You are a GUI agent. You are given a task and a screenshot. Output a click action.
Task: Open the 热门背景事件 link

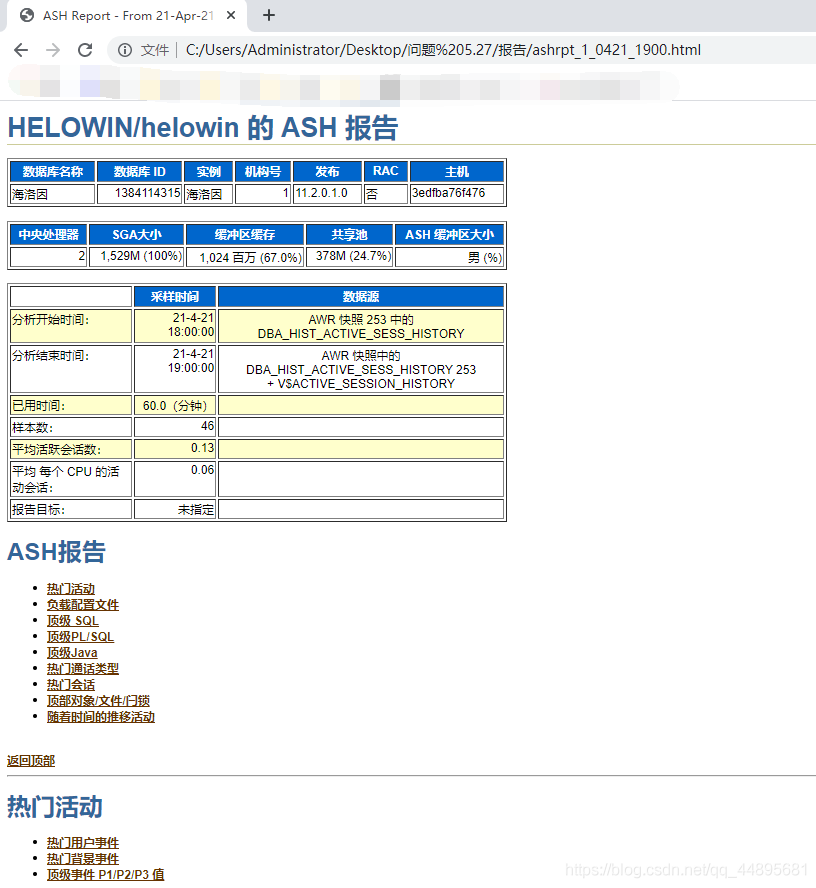pyautogui.click(x=83, y=859)
